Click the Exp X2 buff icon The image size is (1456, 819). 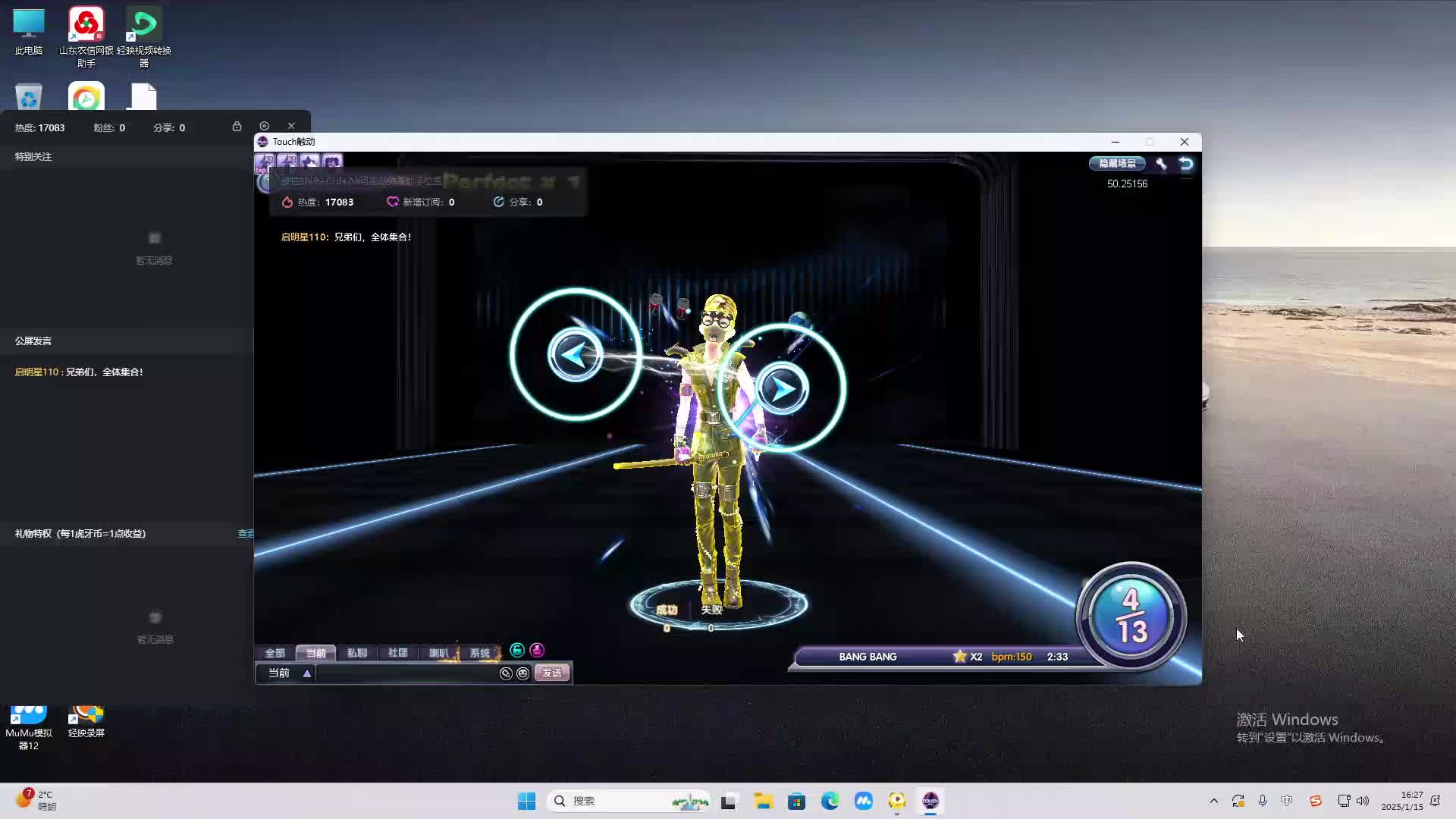(x=264, y=162)
